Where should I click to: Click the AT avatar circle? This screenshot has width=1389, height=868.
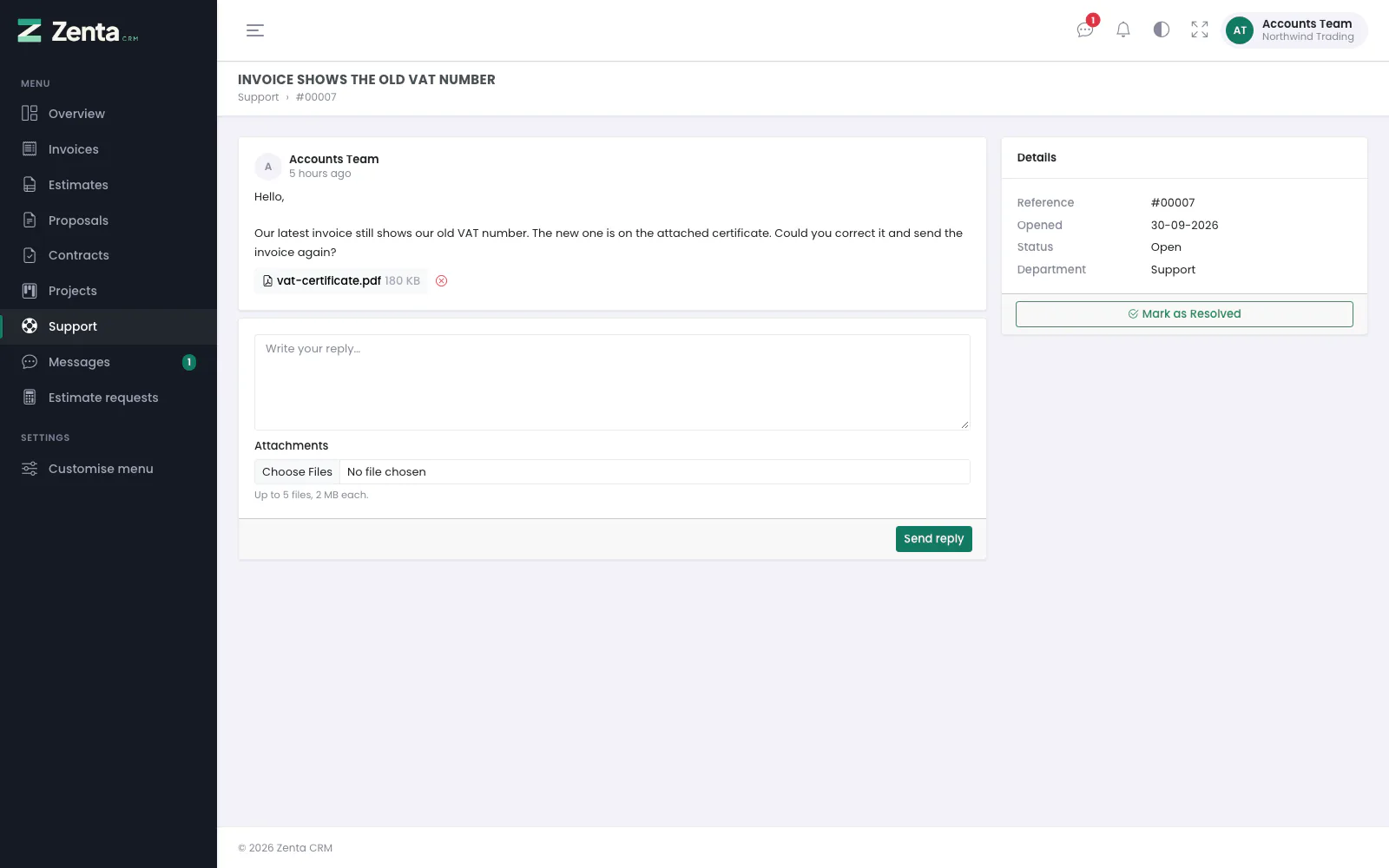1240,30
